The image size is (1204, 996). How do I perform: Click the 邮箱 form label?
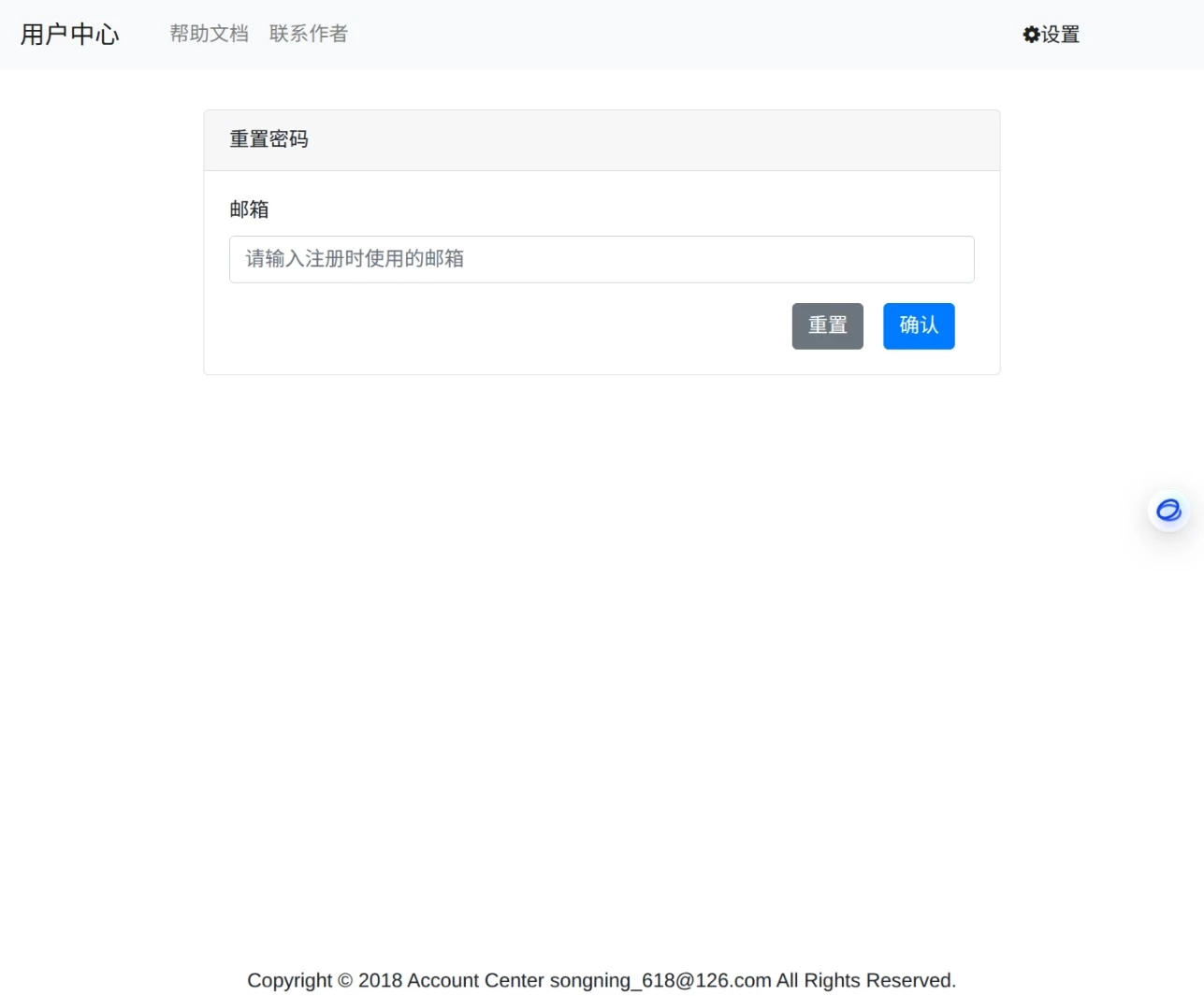250,209
